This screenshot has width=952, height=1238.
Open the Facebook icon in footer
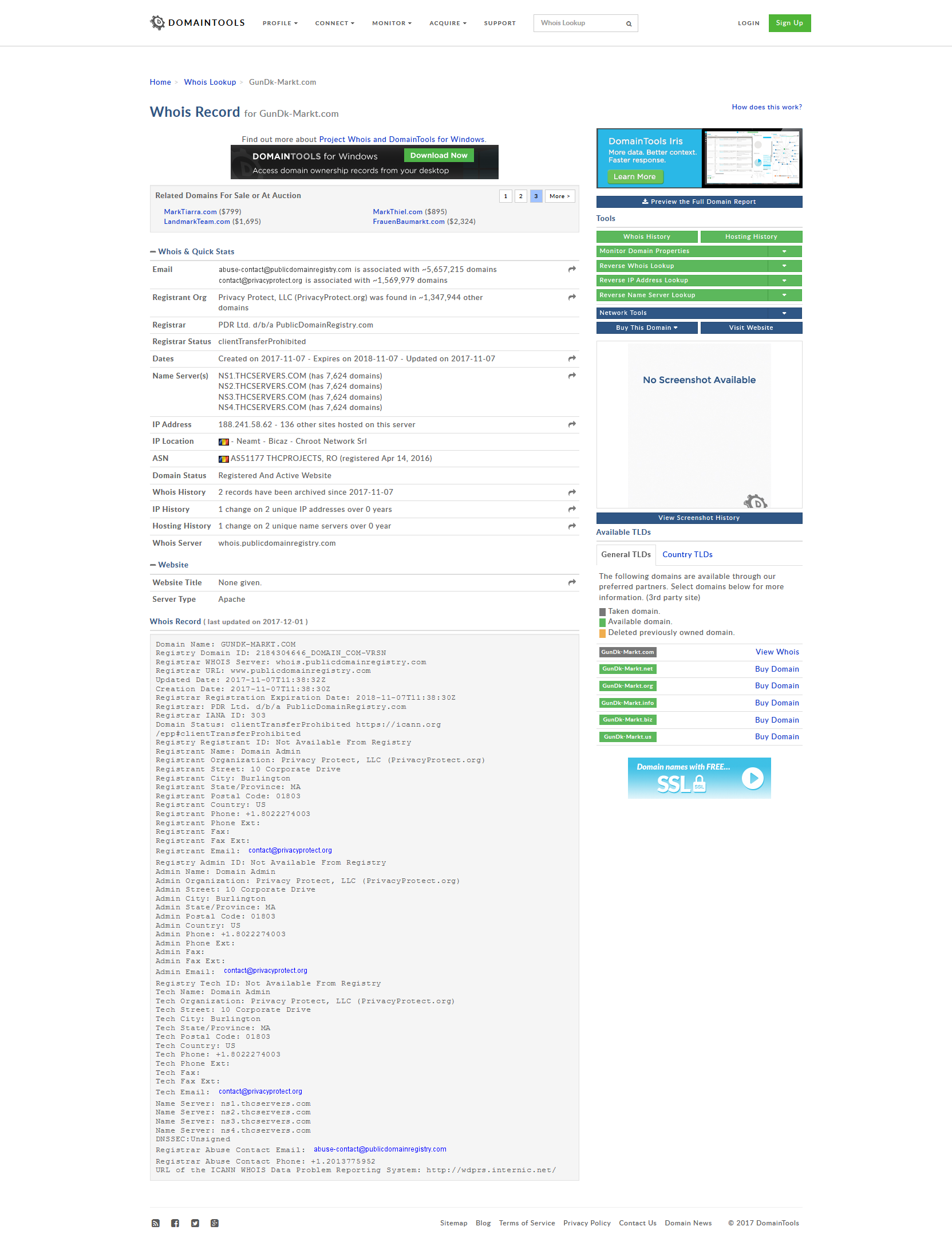[x=175, y=1223]
